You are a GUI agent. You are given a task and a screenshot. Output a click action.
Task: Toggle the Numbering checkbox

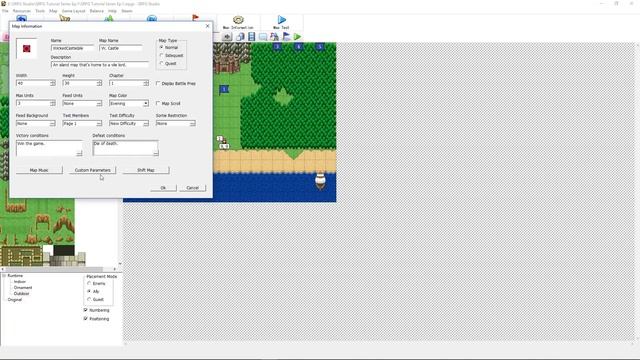tap(86, 310)
